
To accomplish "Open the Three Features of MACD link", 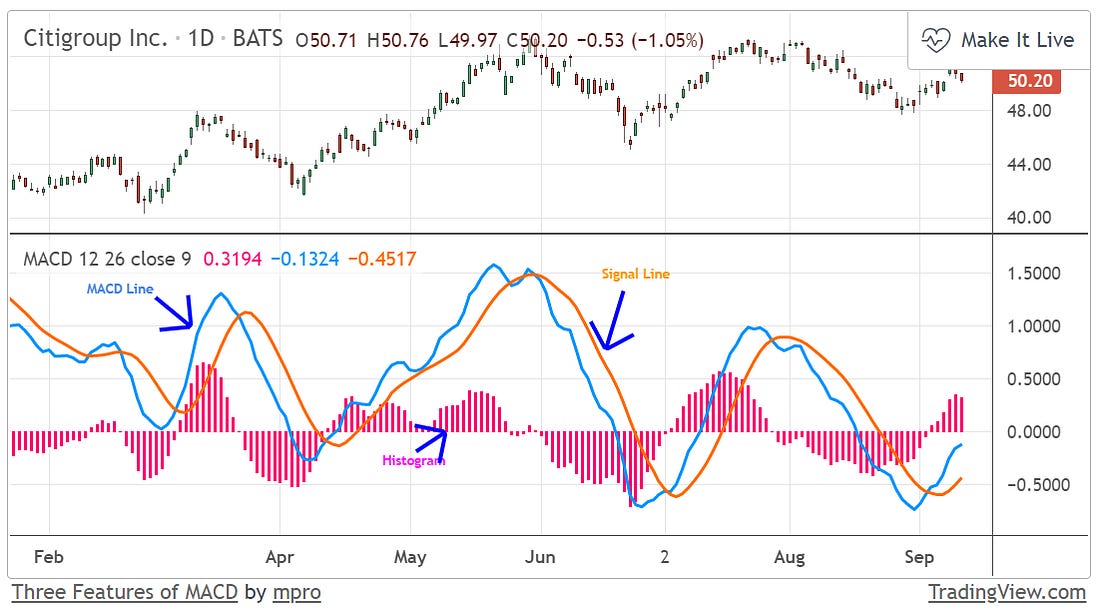I will 125,592.
